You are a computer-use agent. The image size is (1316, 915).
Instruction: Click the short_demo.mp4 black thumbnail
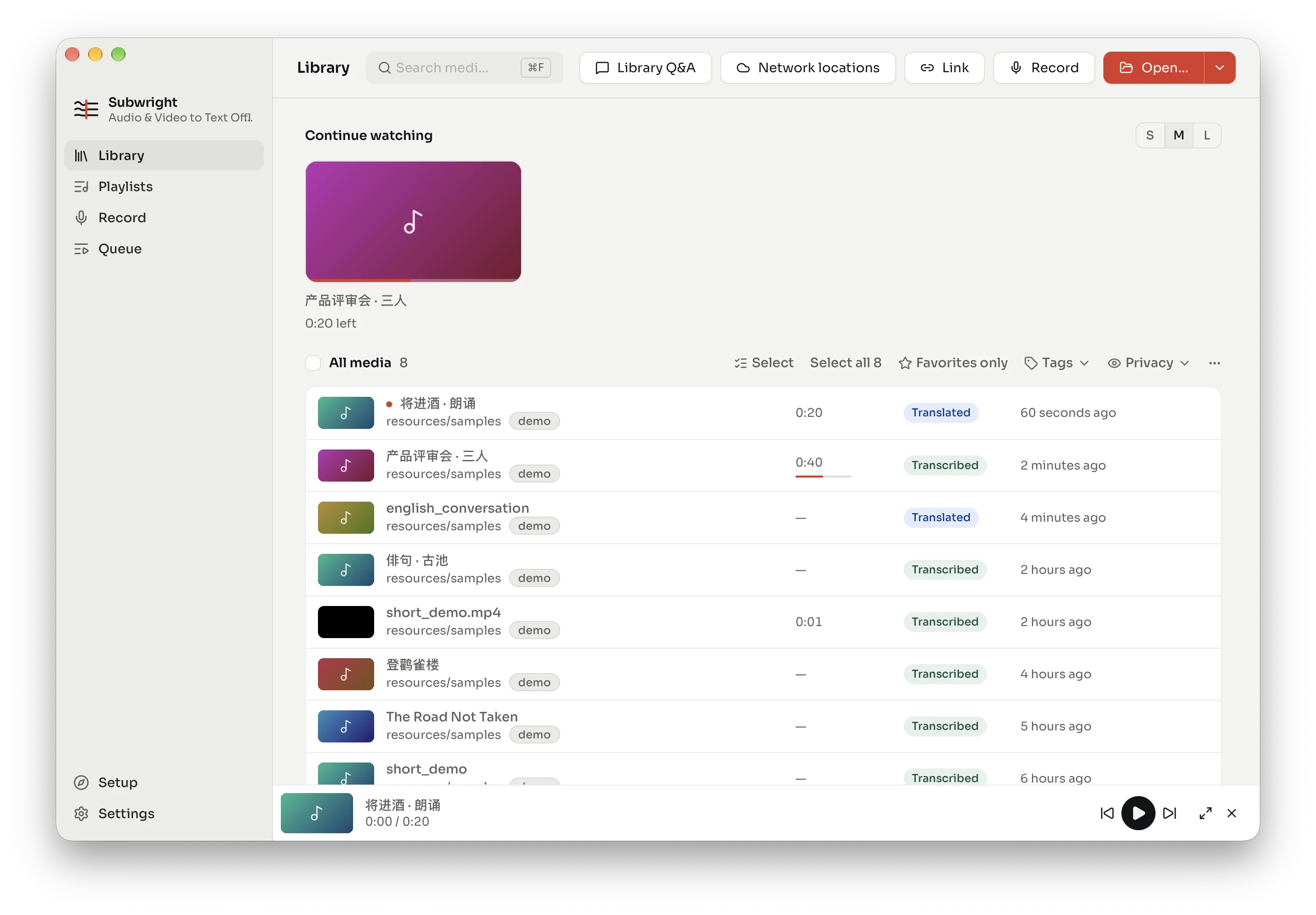click(x=346, y=622)
